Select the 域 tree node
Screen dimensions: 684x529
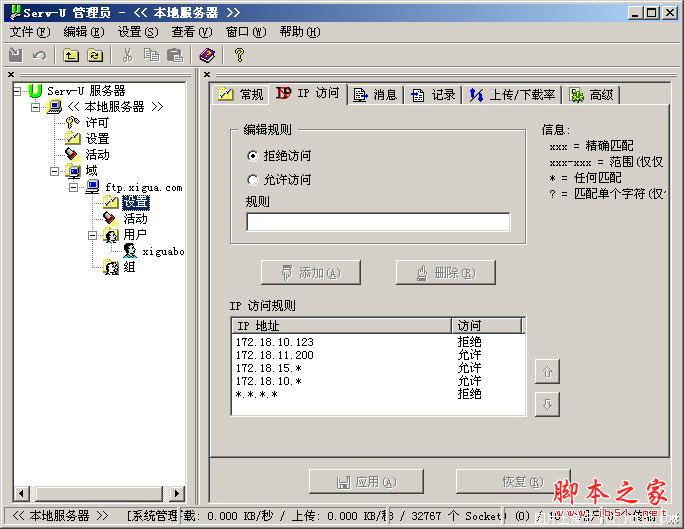pyautogui.click(x=91, y=171)
